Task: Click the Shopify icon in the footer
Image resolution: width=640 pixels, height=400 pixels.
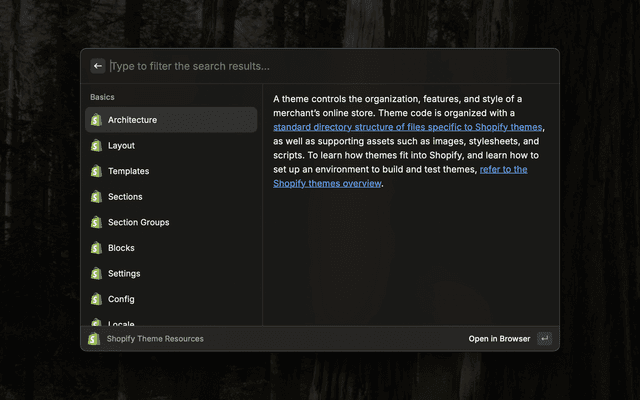Action: point(95,339)
